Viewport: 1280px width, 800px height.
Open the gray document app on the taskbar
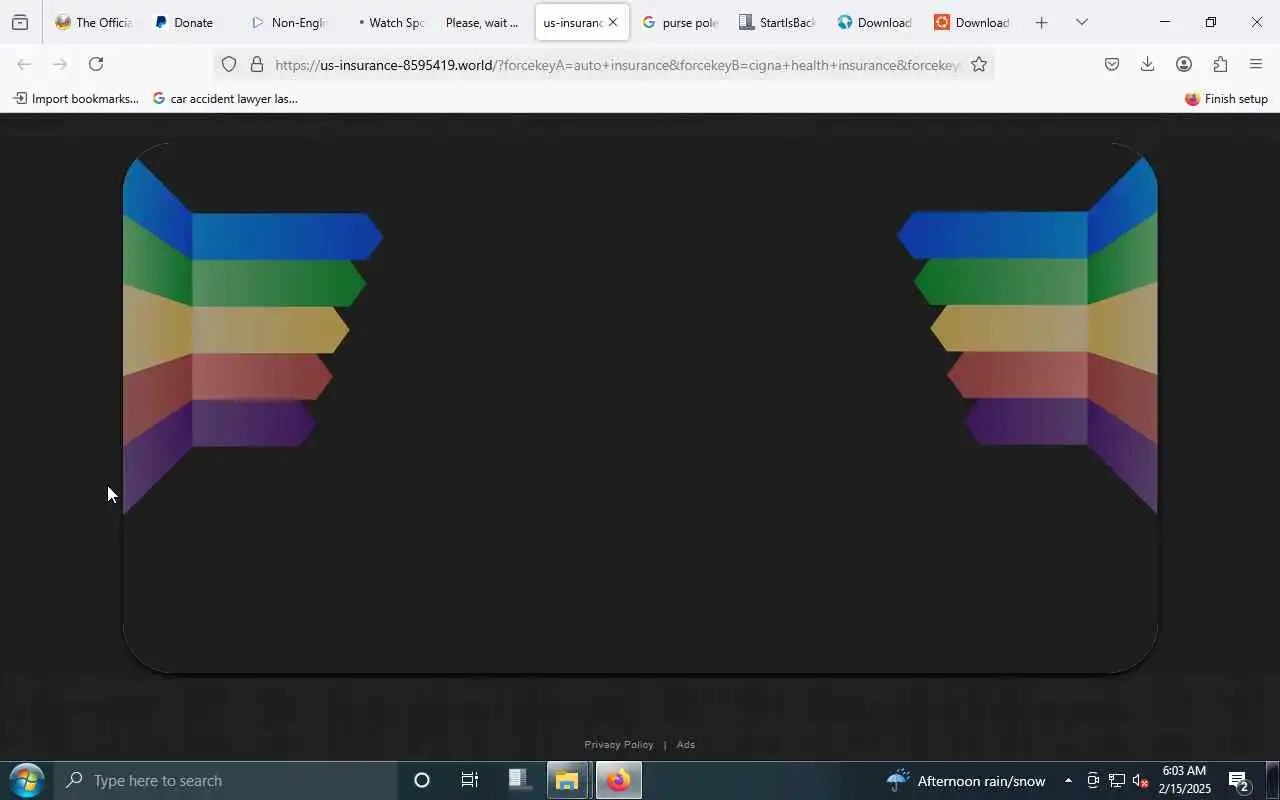pos(519,780)
